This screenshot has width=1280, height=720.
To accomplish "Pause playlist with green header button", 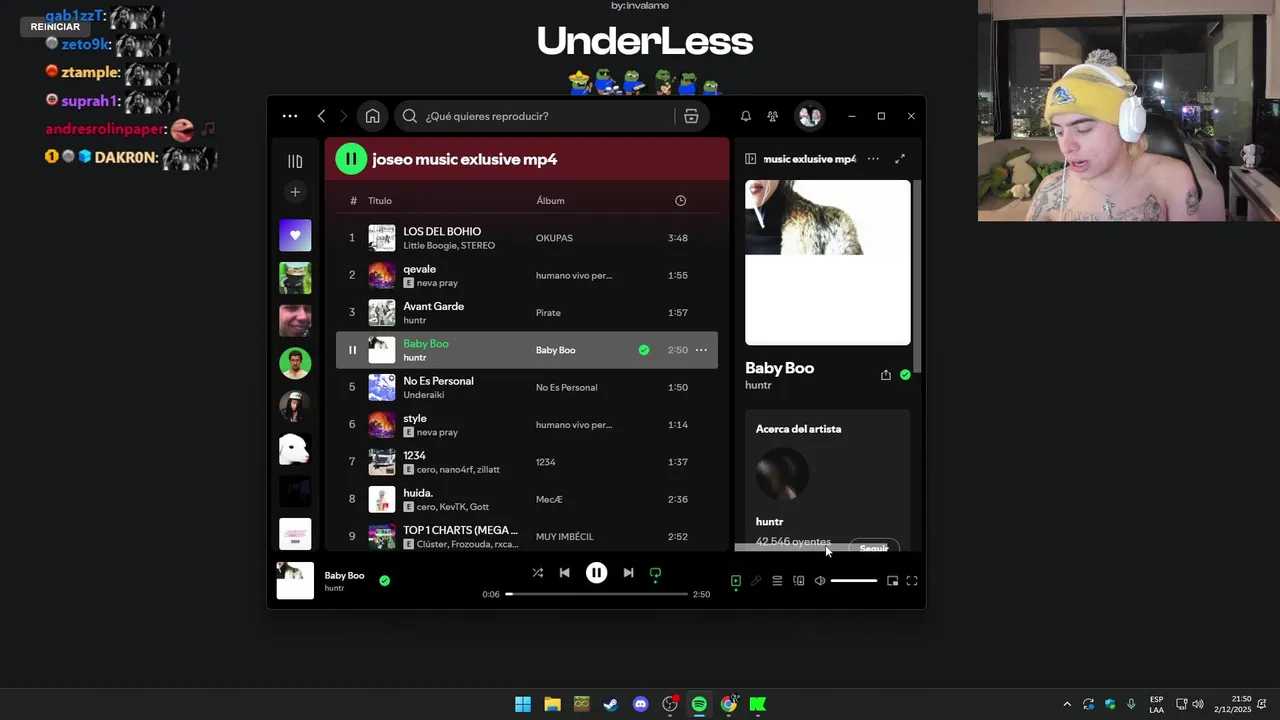I will 350,159.
